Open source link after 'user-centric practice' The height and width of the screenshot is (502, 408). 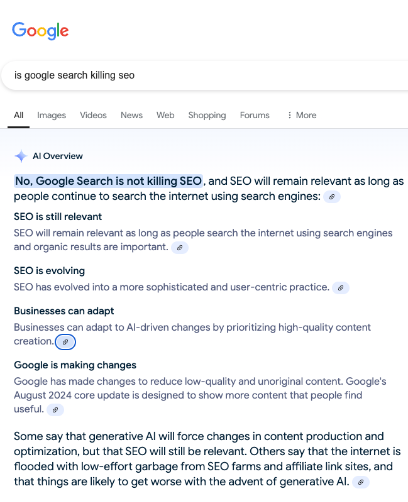341,288
